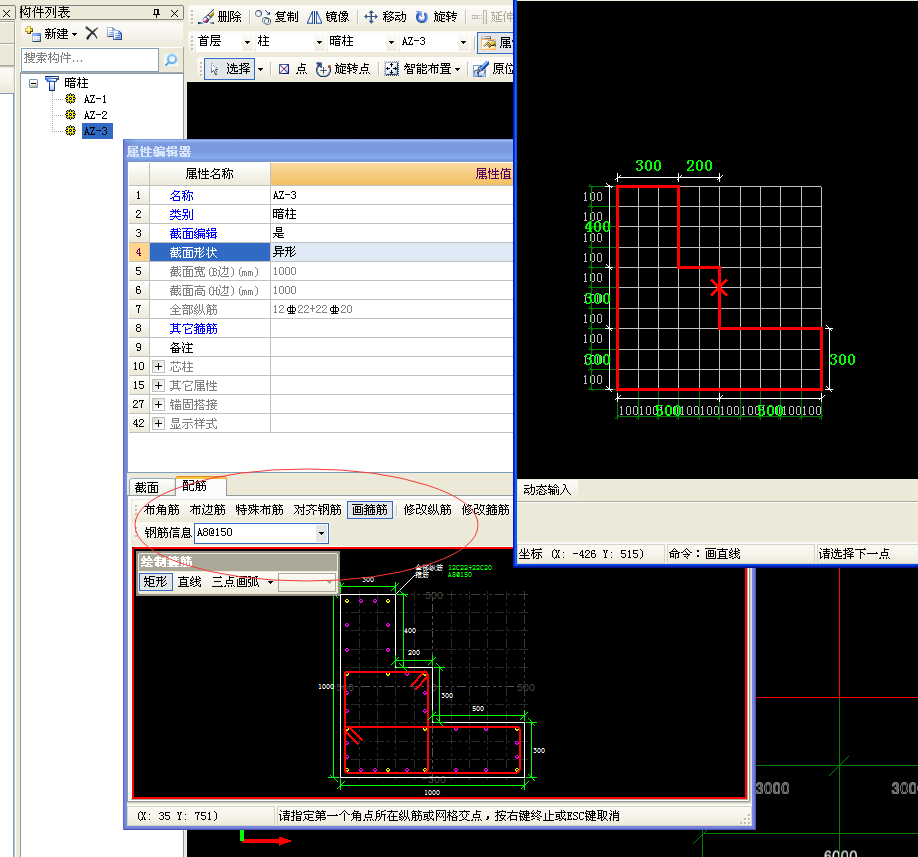Open the AZ-3 component dropdown
This screenshot has width=918, height=857.
[x=463, y=42]
